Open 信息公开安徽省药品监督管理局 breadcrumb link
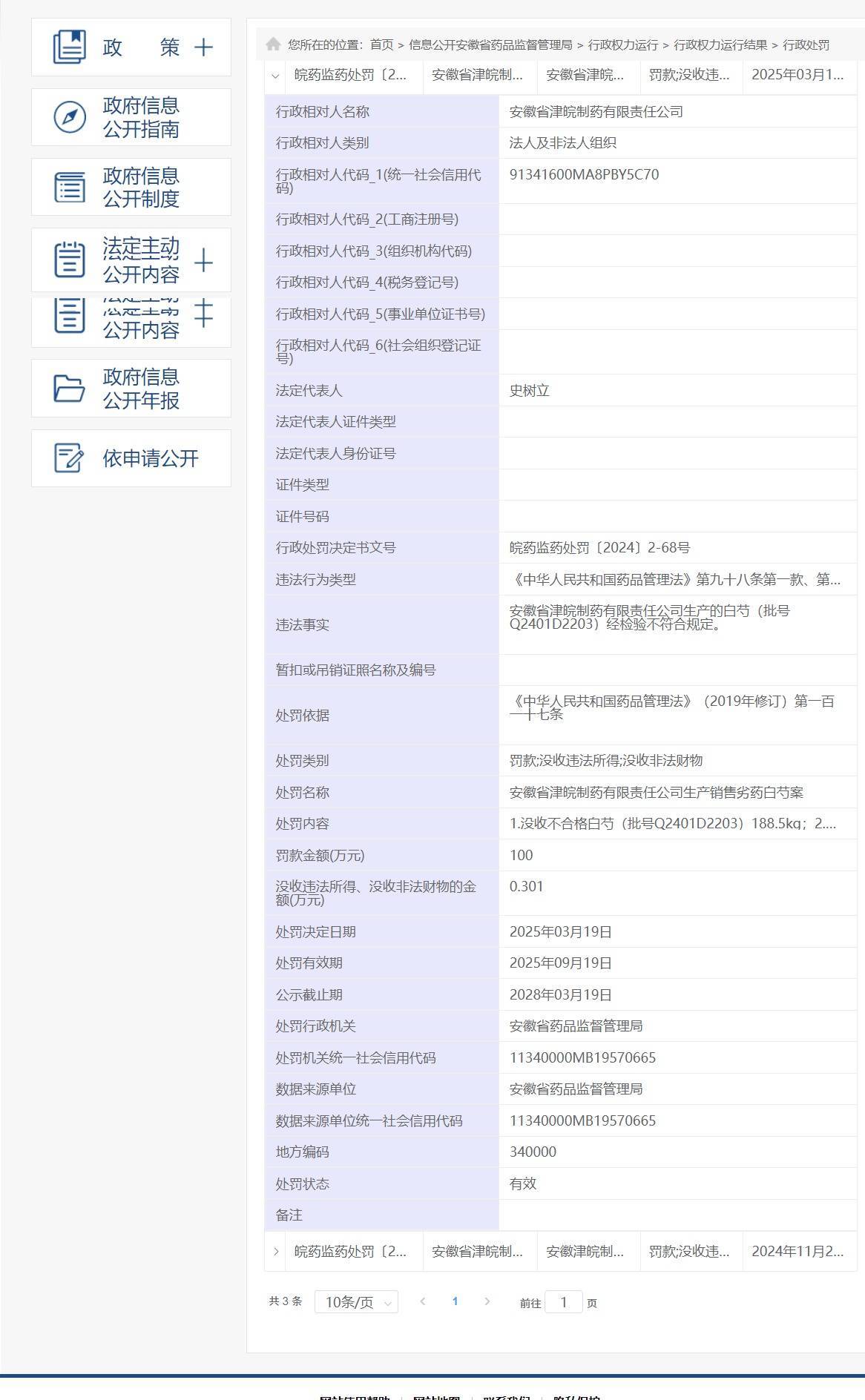865x1400 pixels. point(490,45)
